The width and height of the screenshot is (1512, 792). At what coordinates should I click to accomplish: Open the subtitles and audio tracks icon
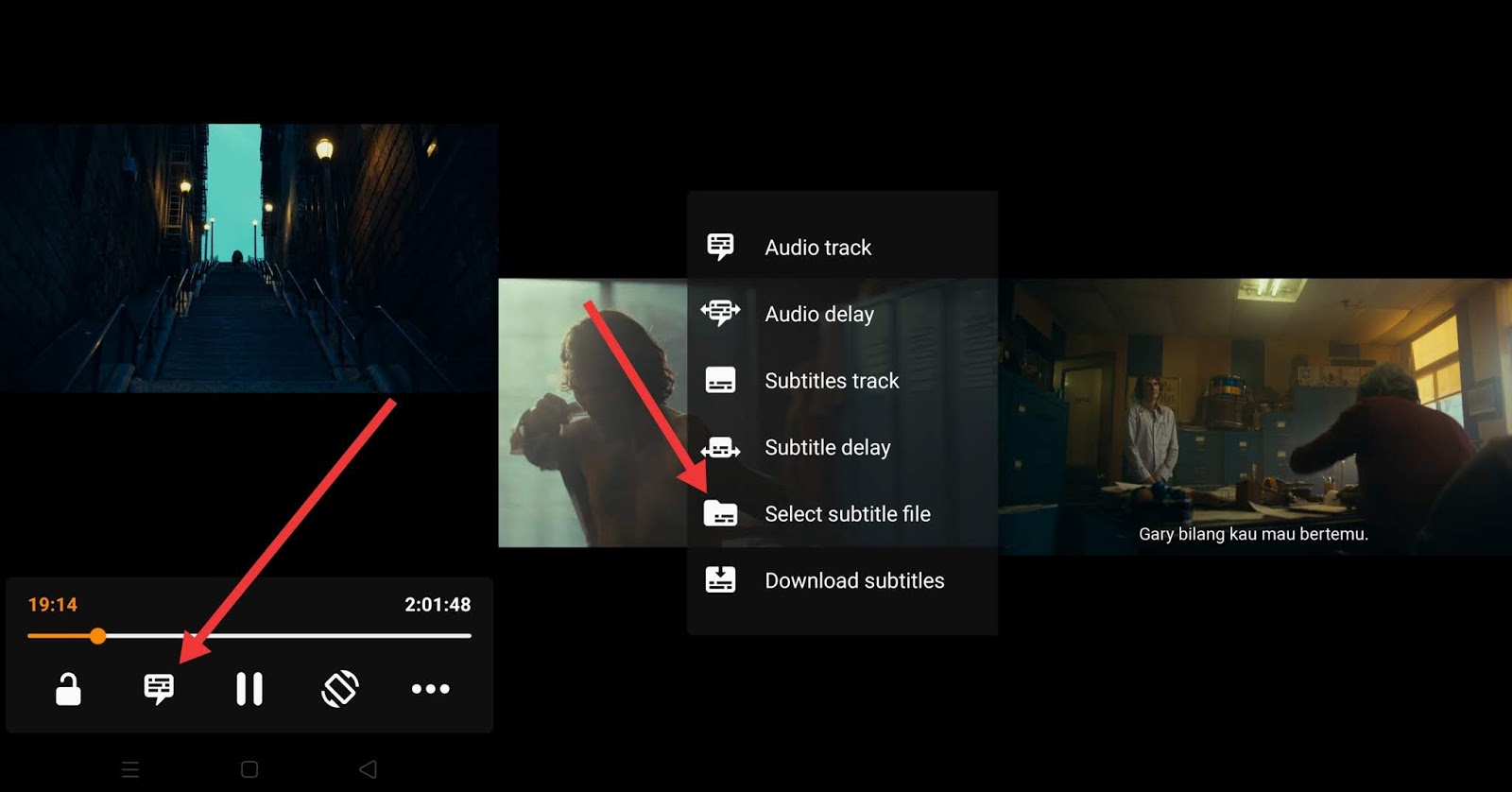click(x=159, y=689)
